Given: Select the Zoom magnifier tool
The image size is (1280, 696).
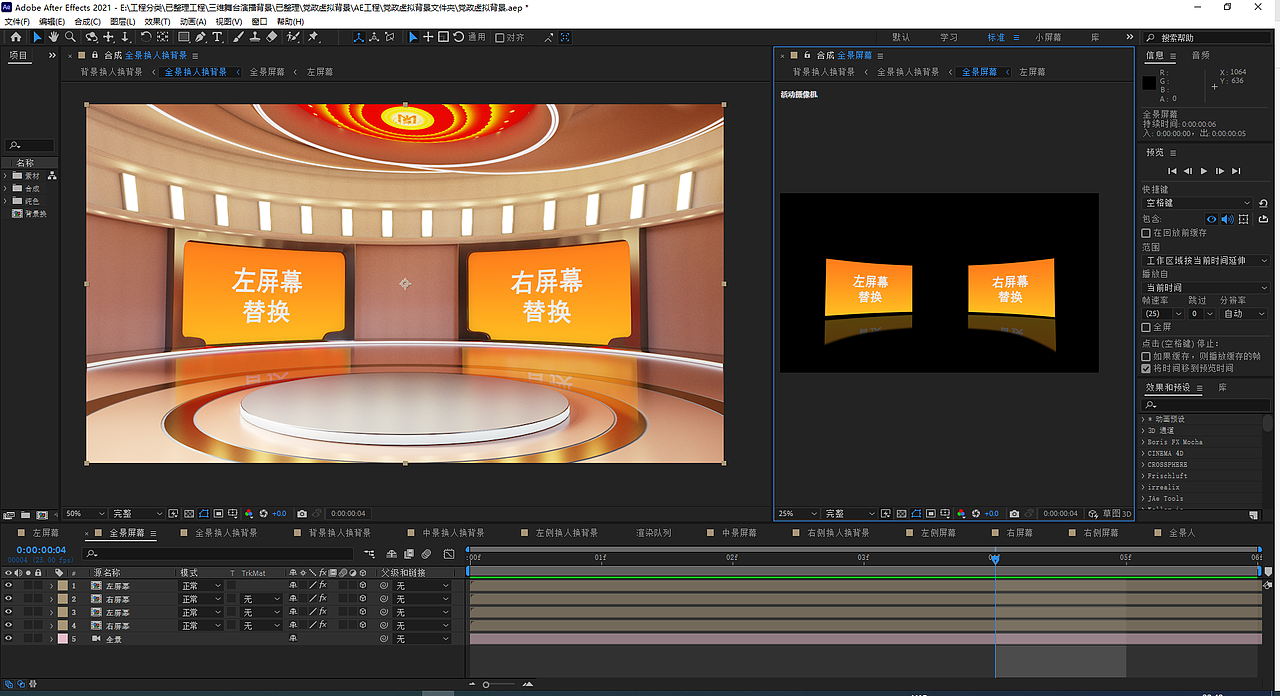Looking at the screenshot, I should coord(70,37).
